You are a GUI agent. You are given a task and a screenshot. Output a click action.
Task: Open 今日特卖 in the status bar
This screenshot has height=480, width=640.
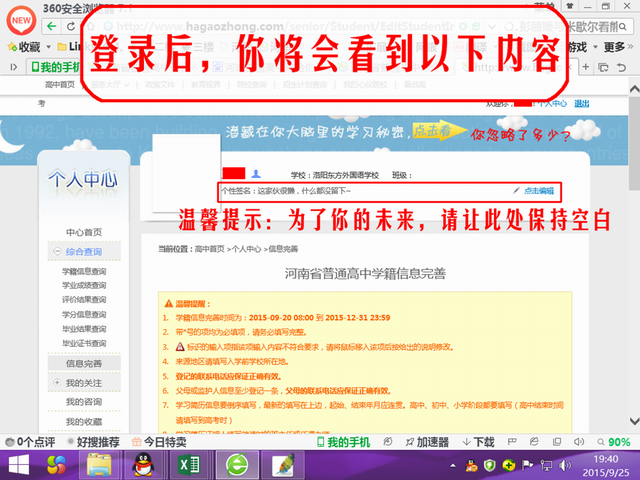pos(160,442)
